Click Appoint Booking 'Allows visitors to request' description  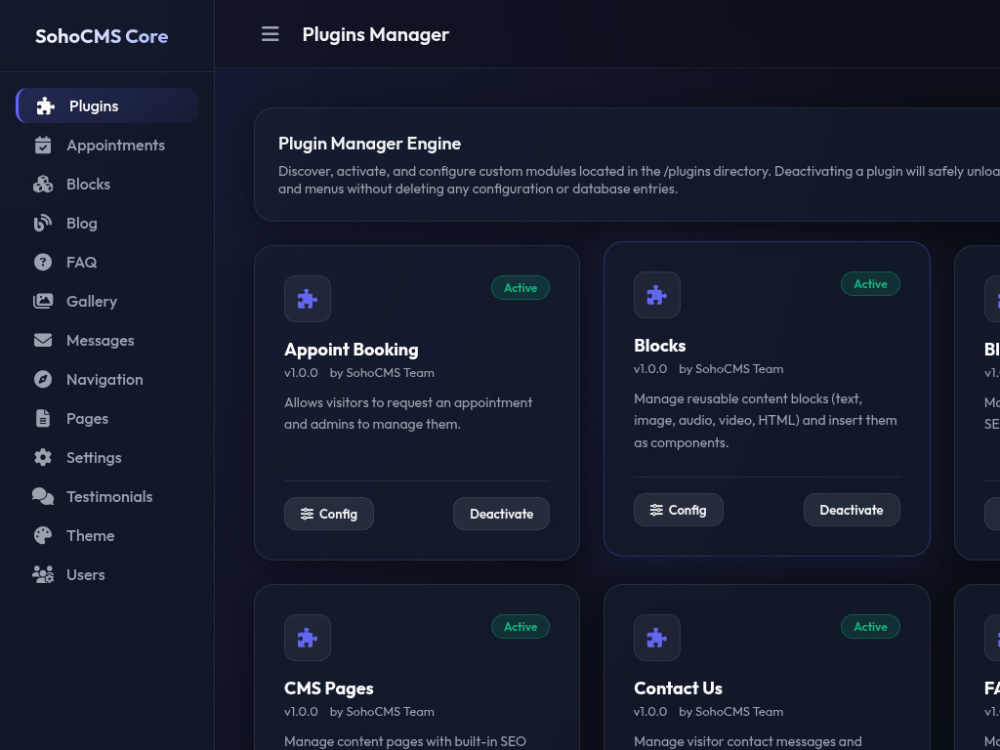pos(408,413)
